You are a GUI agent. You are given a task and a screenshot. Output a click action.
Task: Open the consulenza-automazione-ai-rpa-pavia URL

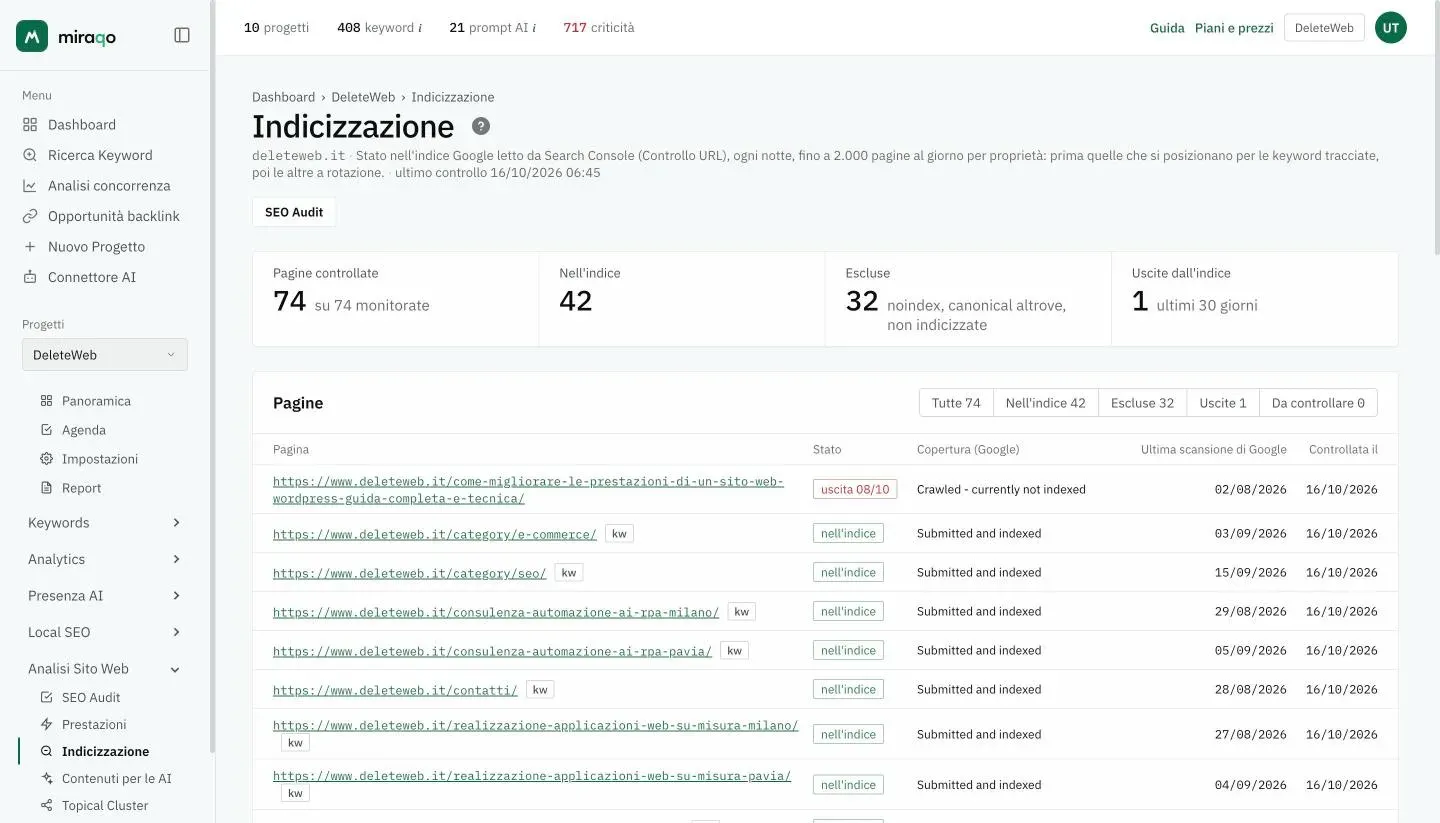pyautogui.click(x=492, y=651)
